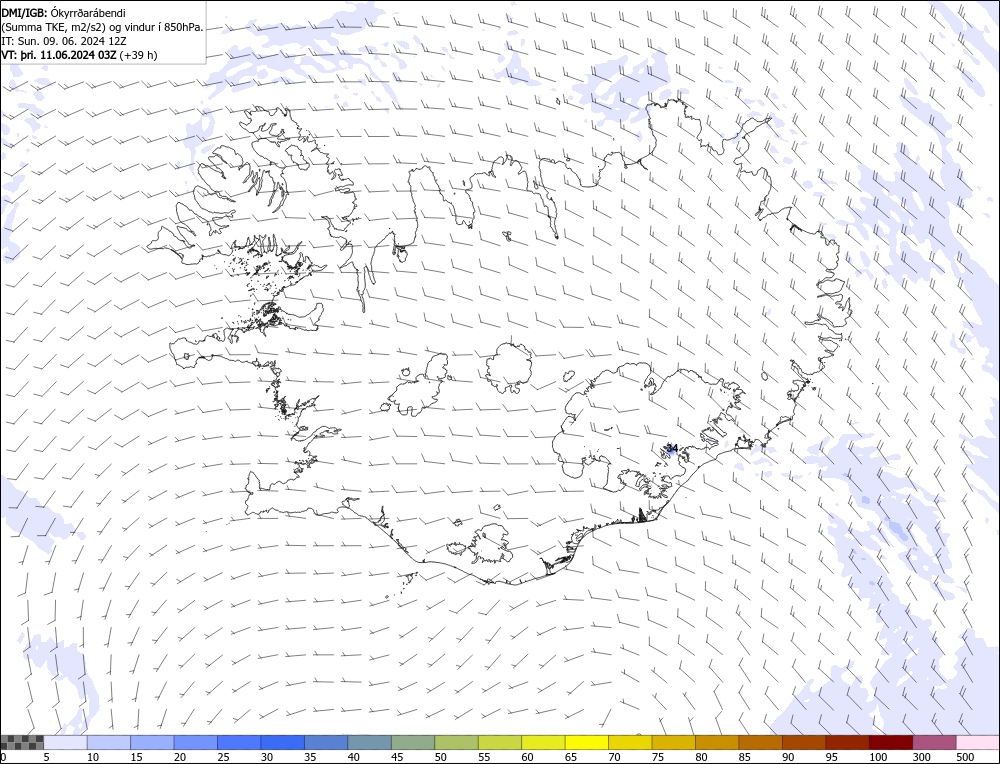
Task: Click the pale pink above-500 legend swatch
Action: click(x=977, y=742)
